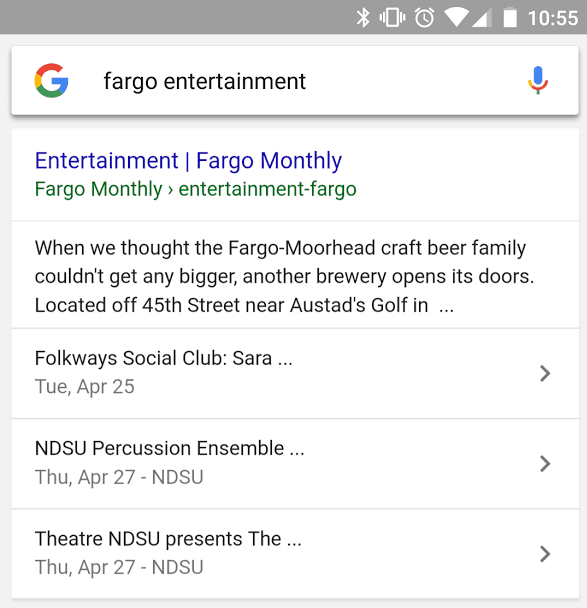Expand Folkways Social Club event chevron
This screenshot has width=587, height=608.
pos(545,373)
